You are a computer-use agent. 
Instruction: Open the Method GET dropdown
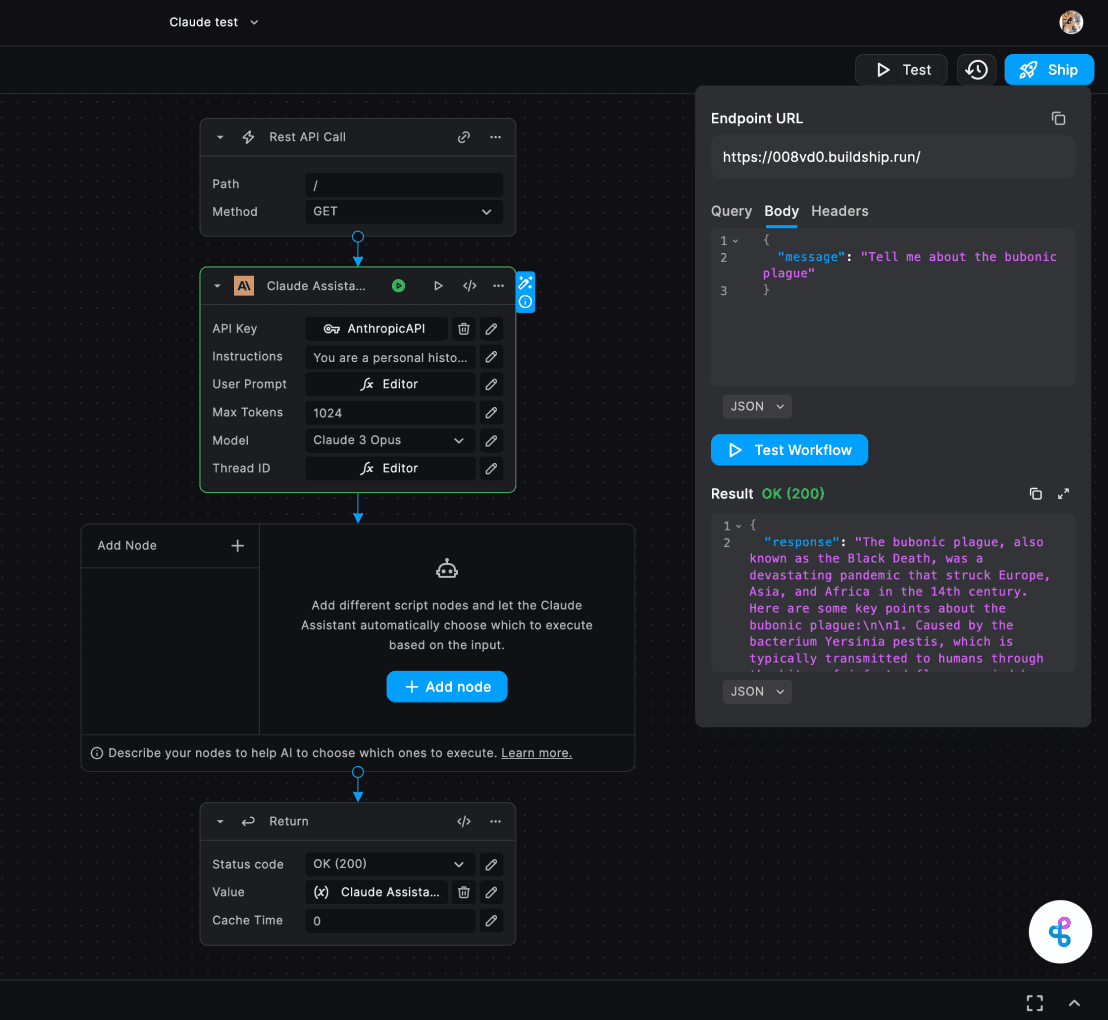pyautogui.click(x=403, y=212)
